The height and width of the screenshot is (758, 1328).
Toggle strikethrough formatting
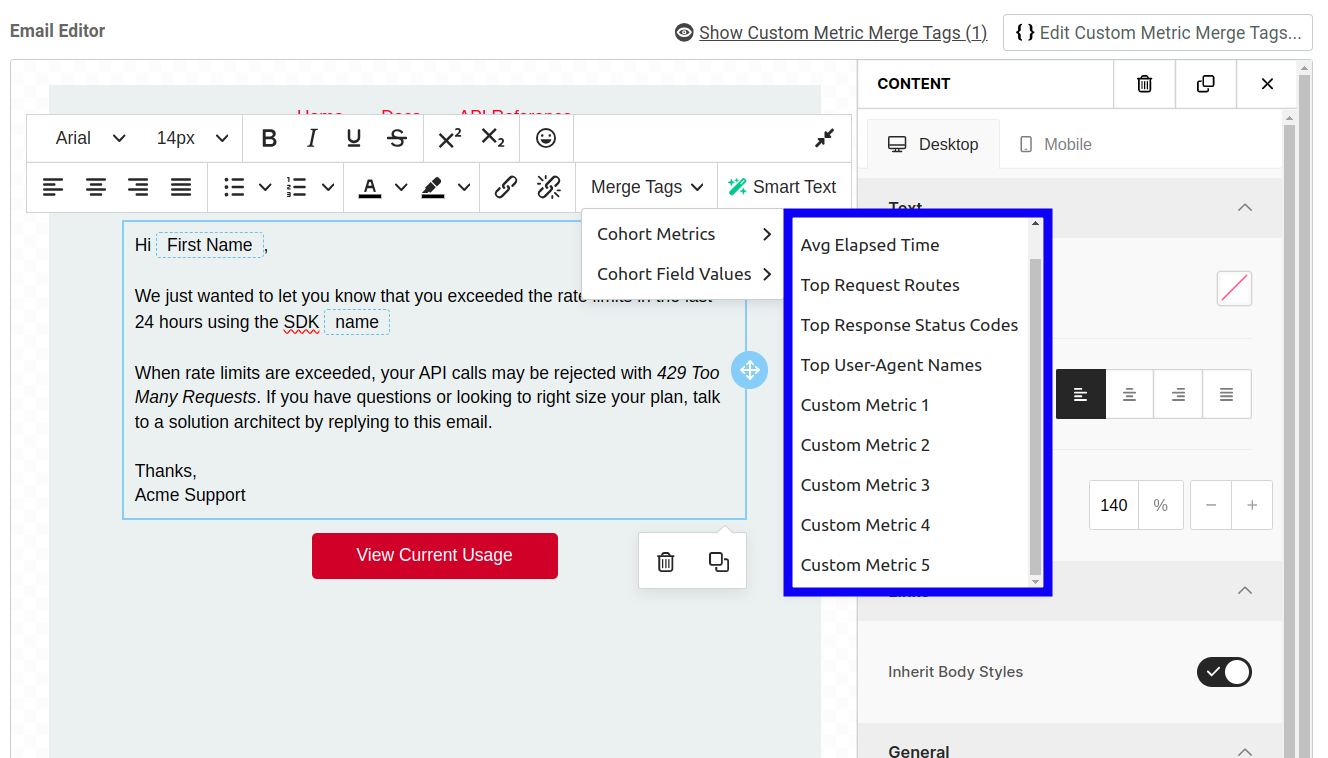[x=396, y=138]
